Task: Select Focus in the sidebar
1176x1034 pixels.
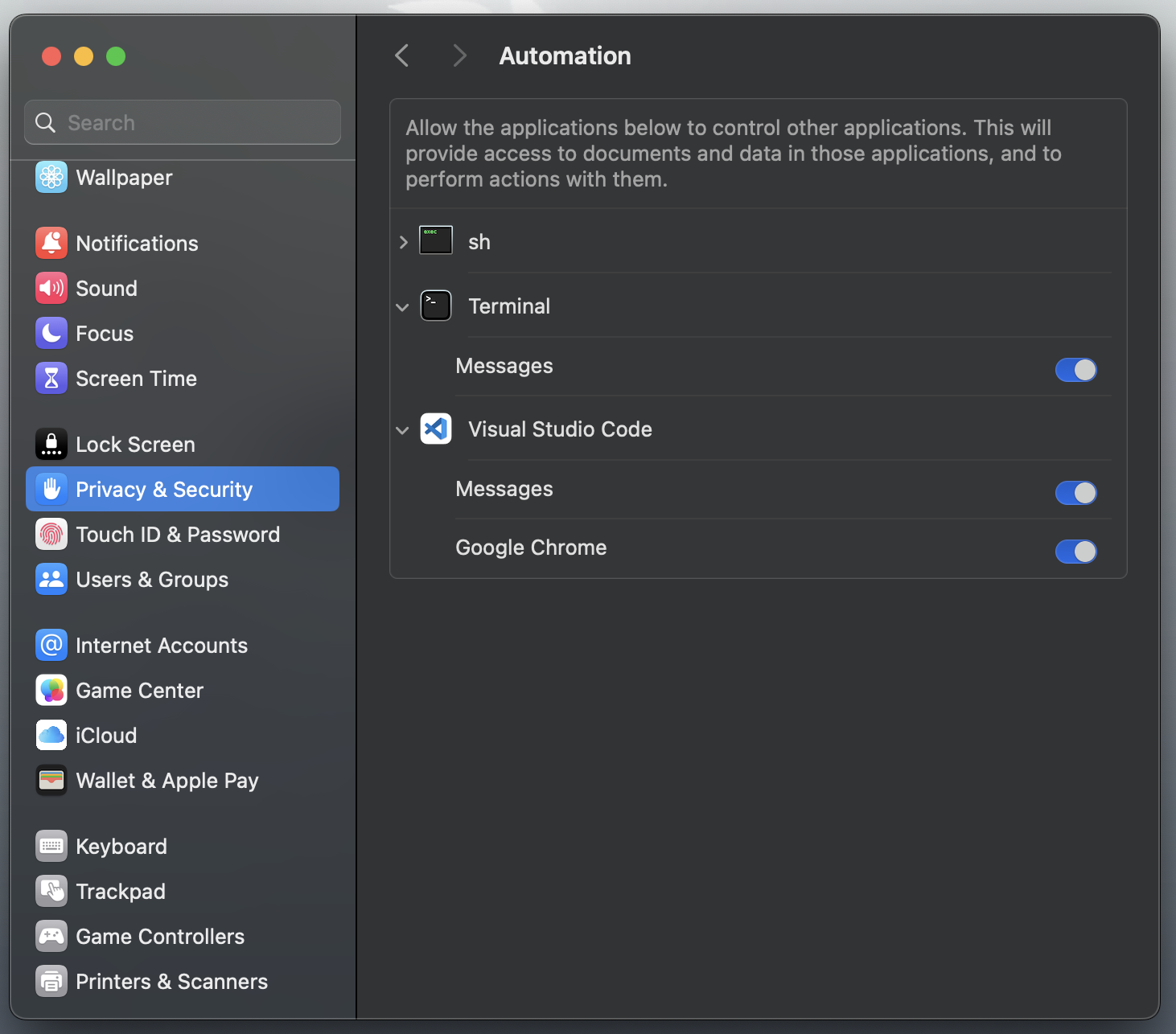Action: tap(105, 334)
